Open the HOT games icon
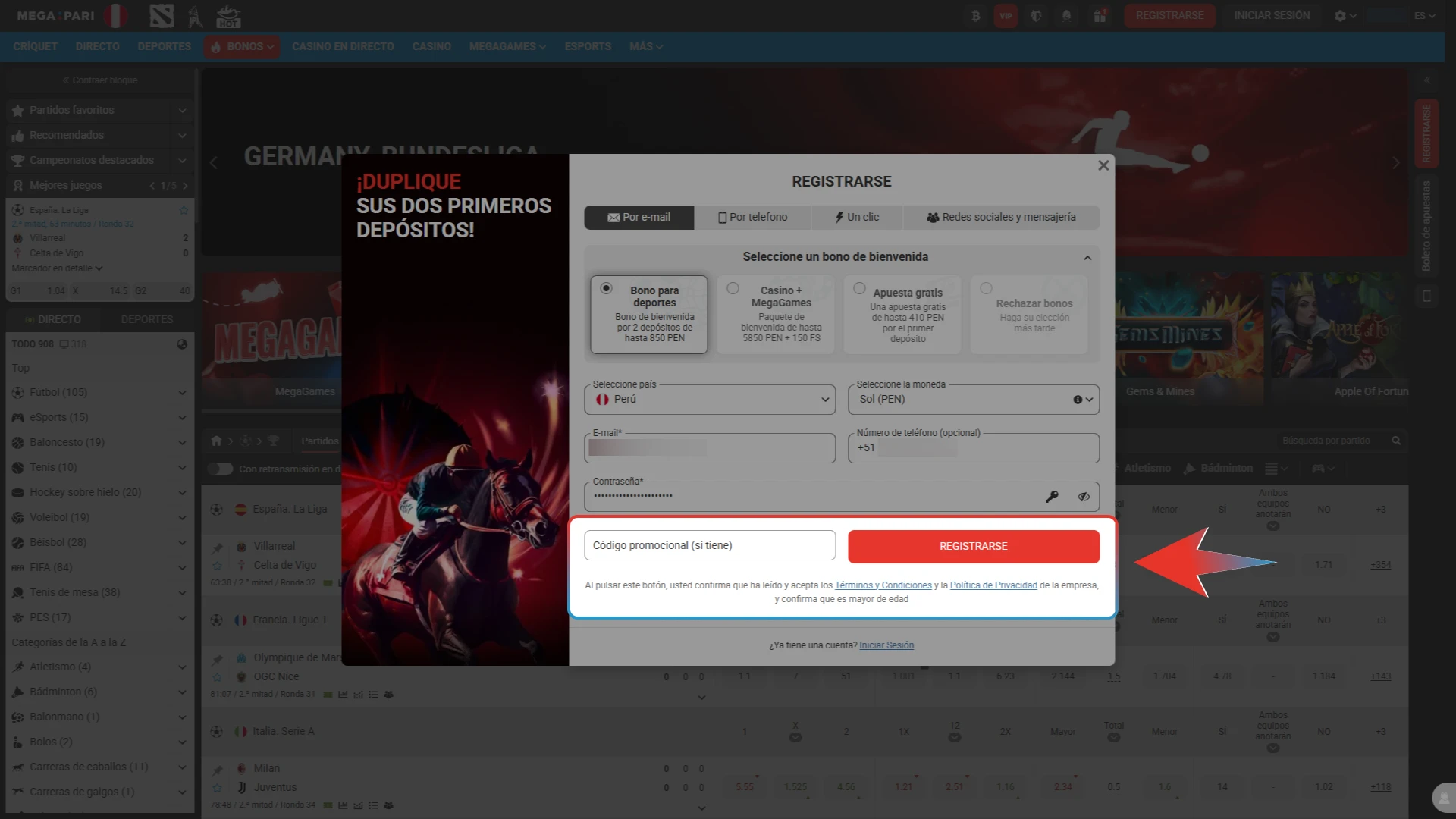This screenshot has height=819, width=1456. 227,16
